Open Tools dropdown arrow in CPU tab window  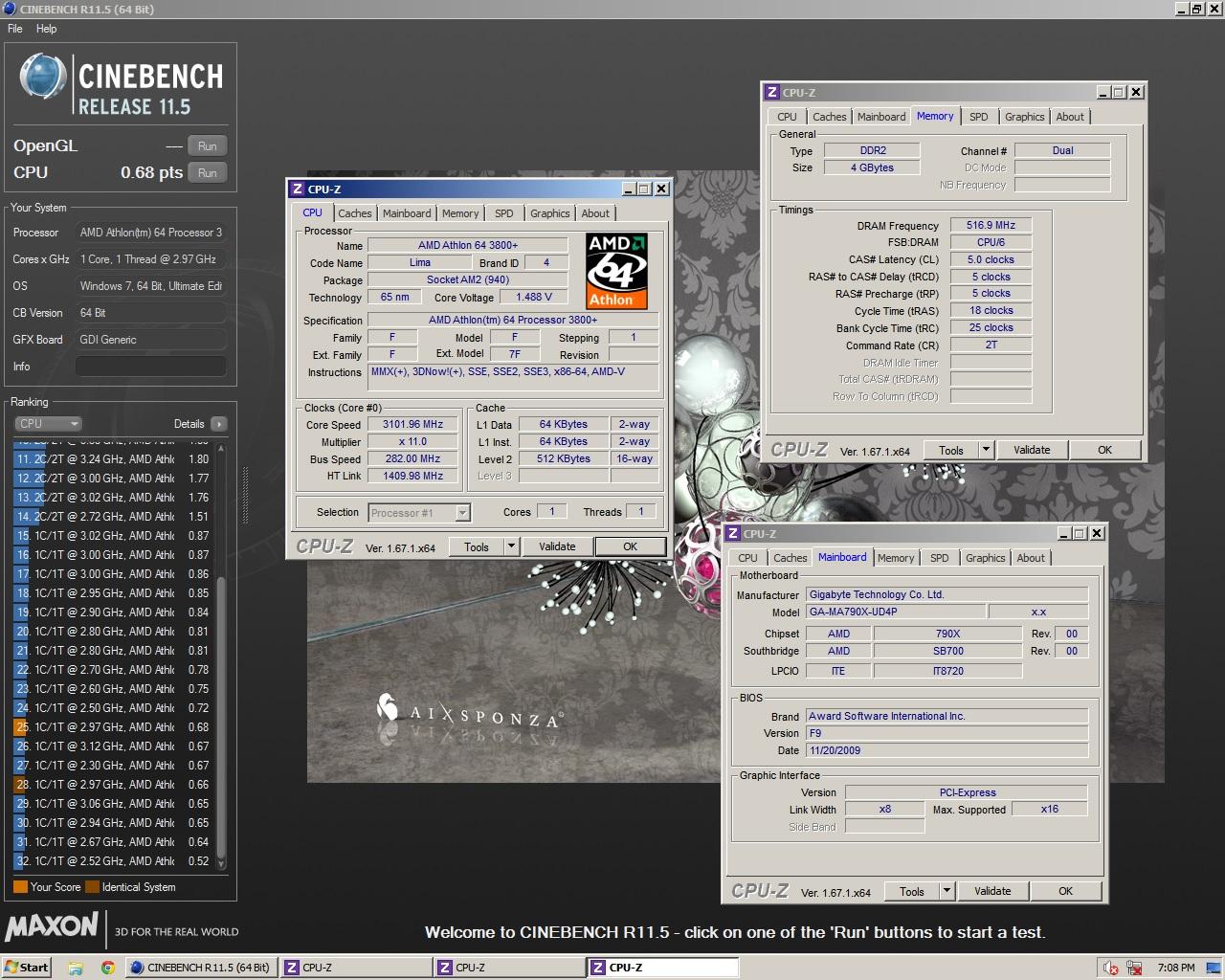pos(511,547)
